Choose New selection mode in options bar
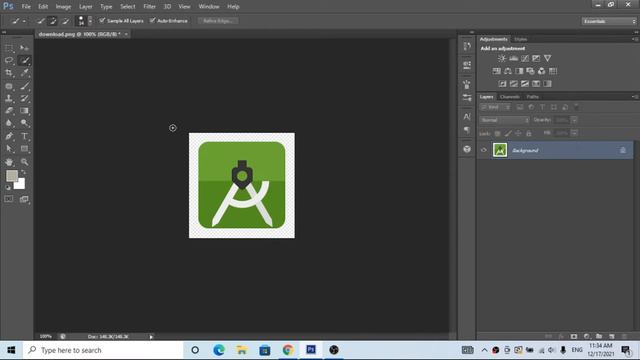Screen dimensions: 640x360 pyautogui.click(x=41, y=21)
